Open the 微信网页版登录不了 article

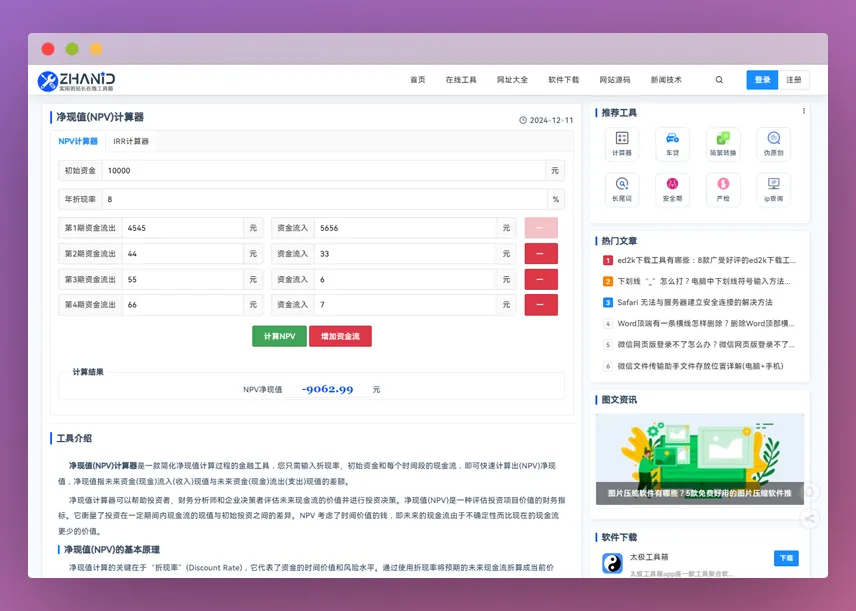[706, 345]
